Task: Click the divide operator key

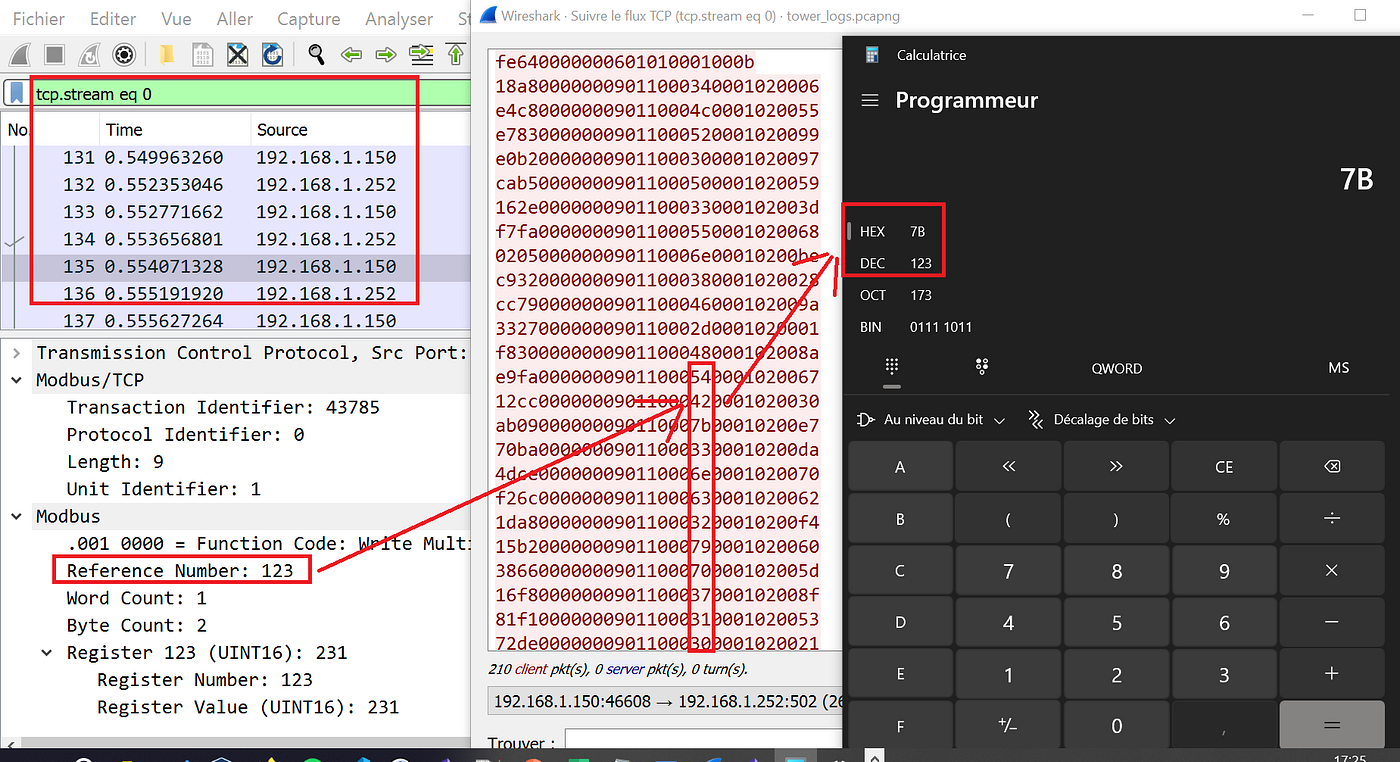Action: click(1331, 519)
